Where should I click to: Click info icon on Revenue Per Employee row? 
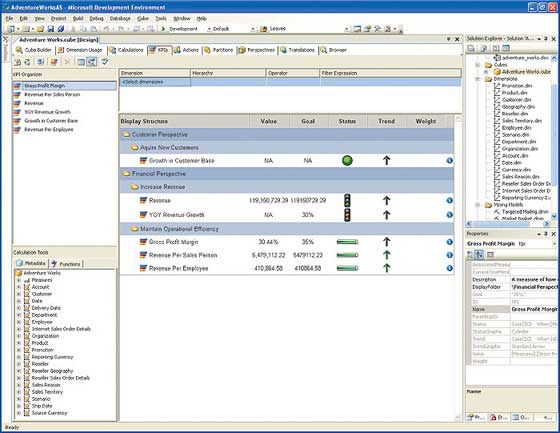pyautogui.click(x=450, y=268)
